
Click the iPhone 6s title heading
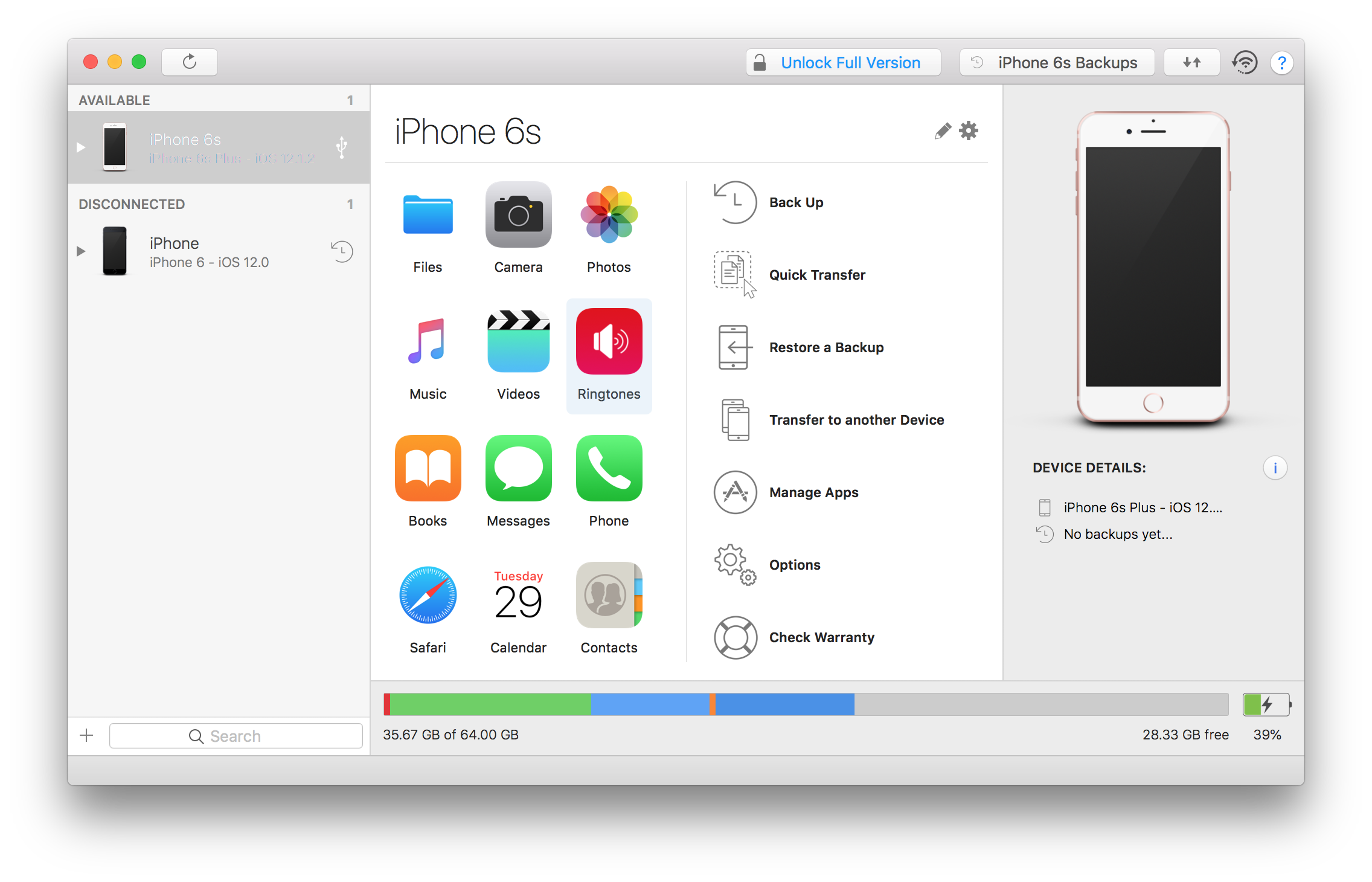tap(468, 131)
